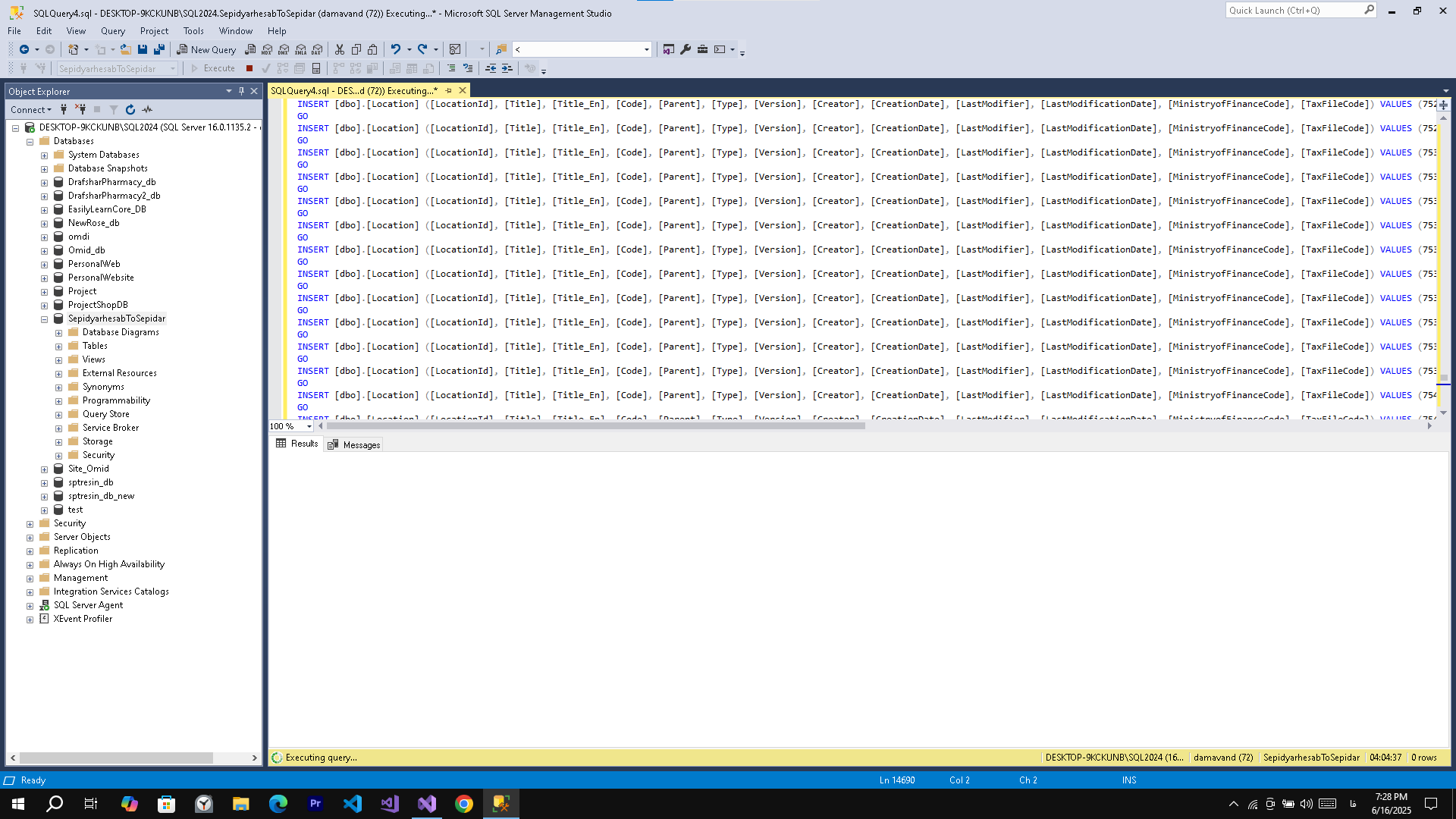Open the Query menu
This screenshot has width=1456, height=819.
pyautogui.click(x=112, y=31)
